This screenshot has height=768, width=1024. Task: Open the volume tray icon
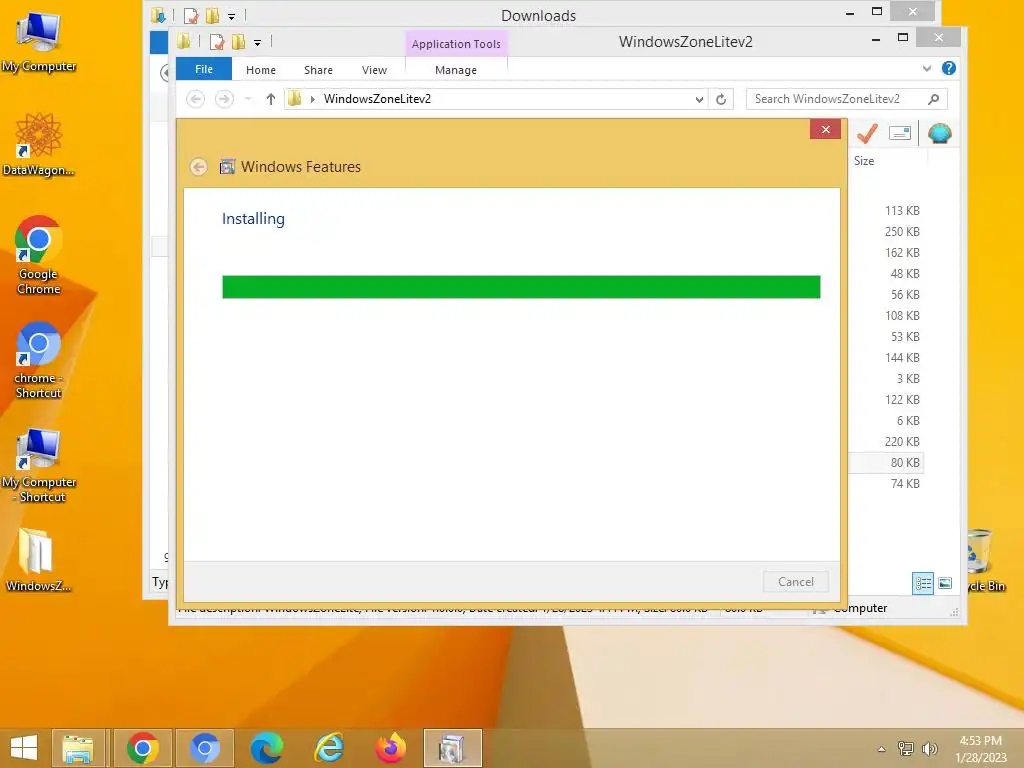929,749
